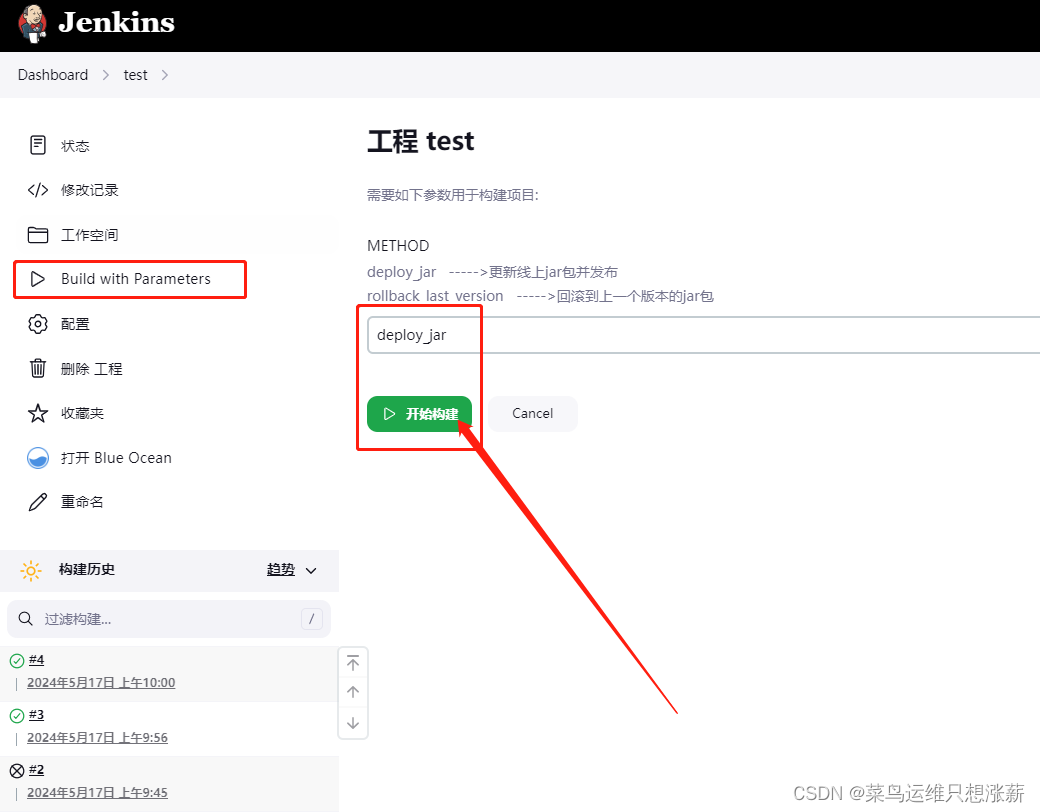The width and height of the screenshot is (1040, 812).
Task: Jump to top of build history
Action: tap(353, 663)
